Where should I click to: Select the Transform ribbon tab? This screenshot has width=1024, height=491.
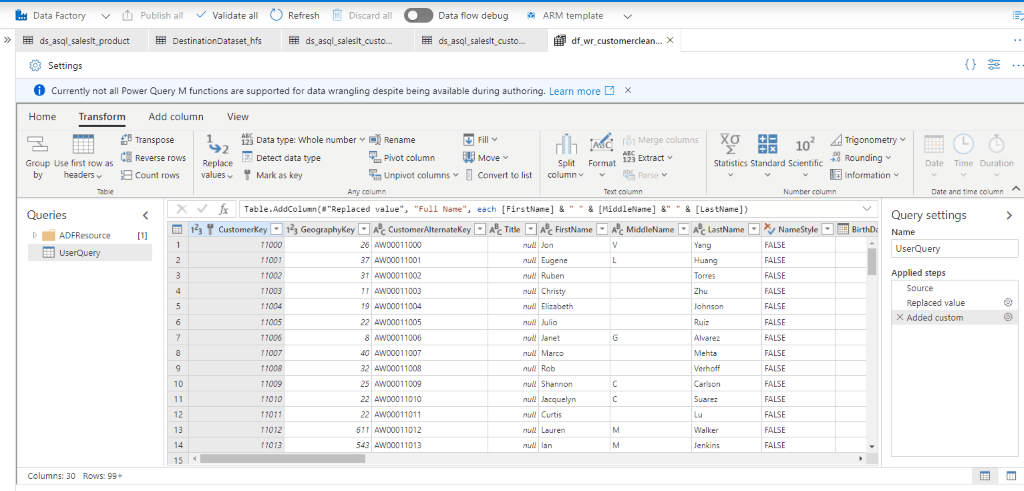pyautogui.click(x=102, y=117)
